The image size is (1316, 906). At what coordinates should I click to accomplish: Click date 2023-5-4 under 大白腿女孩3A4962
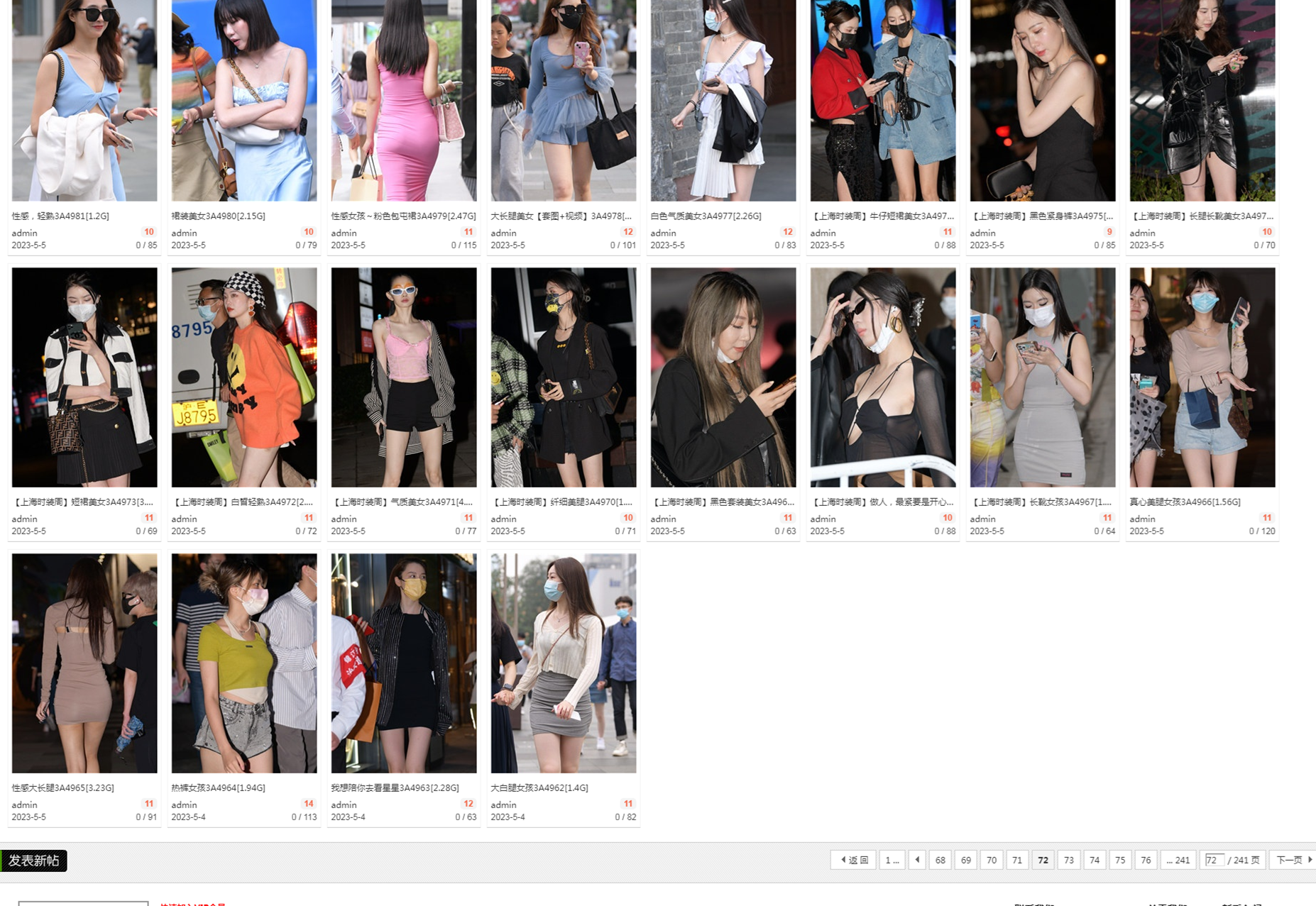click(x=508, y=817)
